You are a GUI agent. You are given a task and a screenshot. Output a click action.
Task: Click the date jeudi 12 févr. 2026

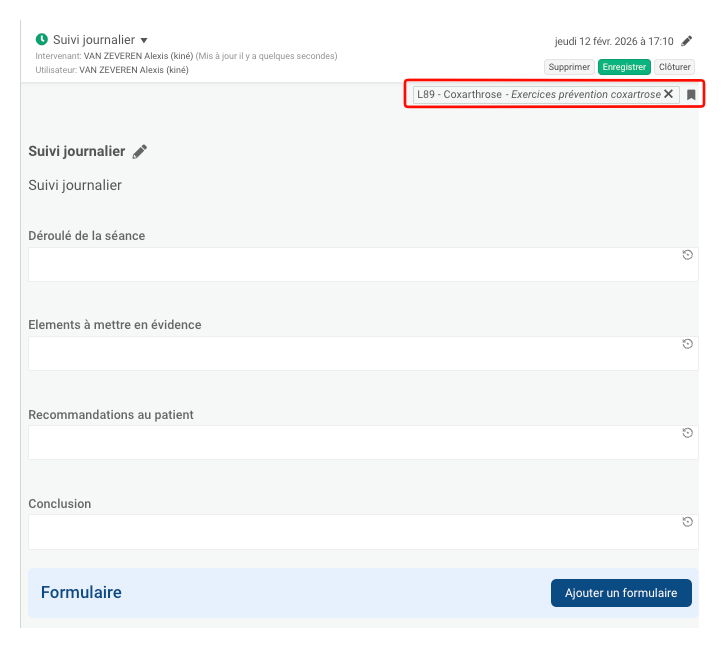[x=613, y=41]
